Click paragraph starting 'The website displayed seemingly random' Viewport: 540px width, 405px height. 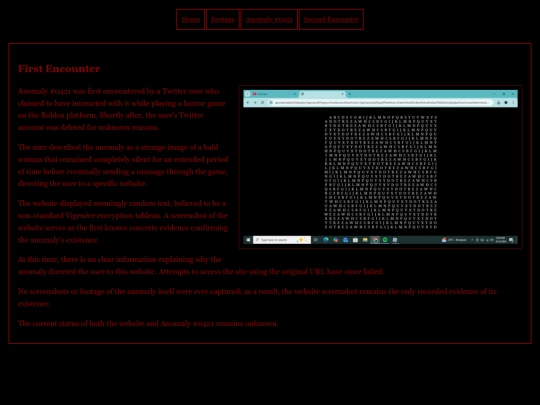coord(123,221)
